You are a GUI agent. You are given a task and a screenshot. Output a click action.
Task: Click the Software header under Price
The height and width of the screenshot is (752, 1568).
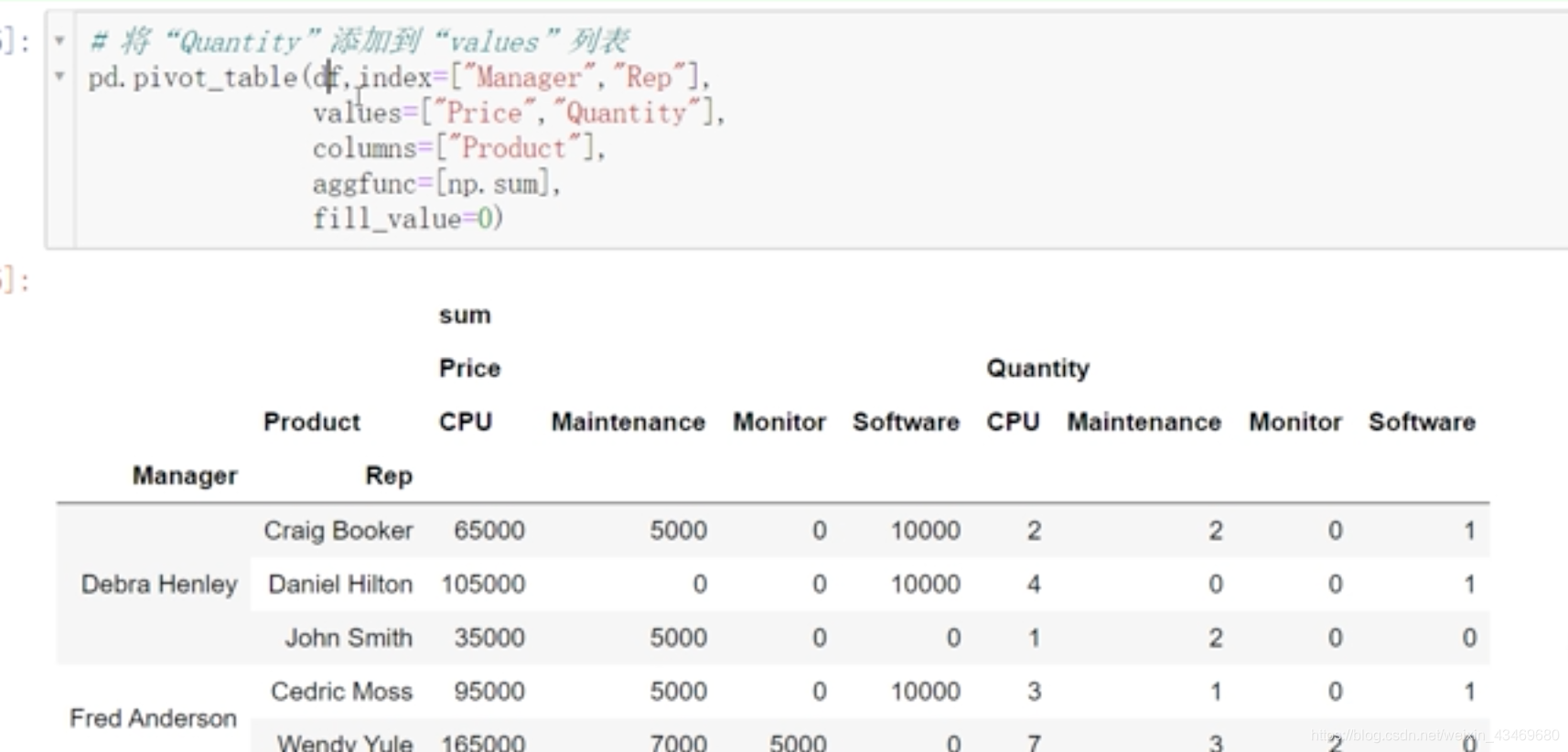coord(907,422)
